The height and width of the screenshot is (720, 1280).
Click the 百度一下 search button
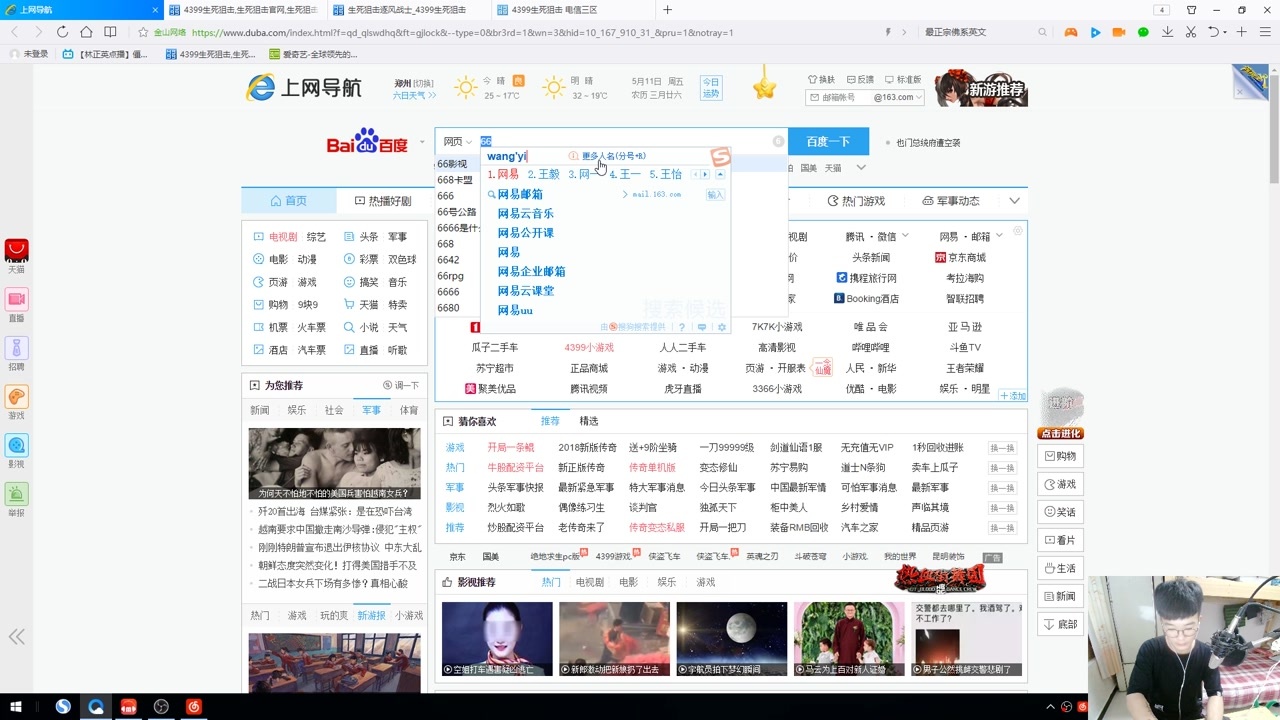[x=828, y=142]
